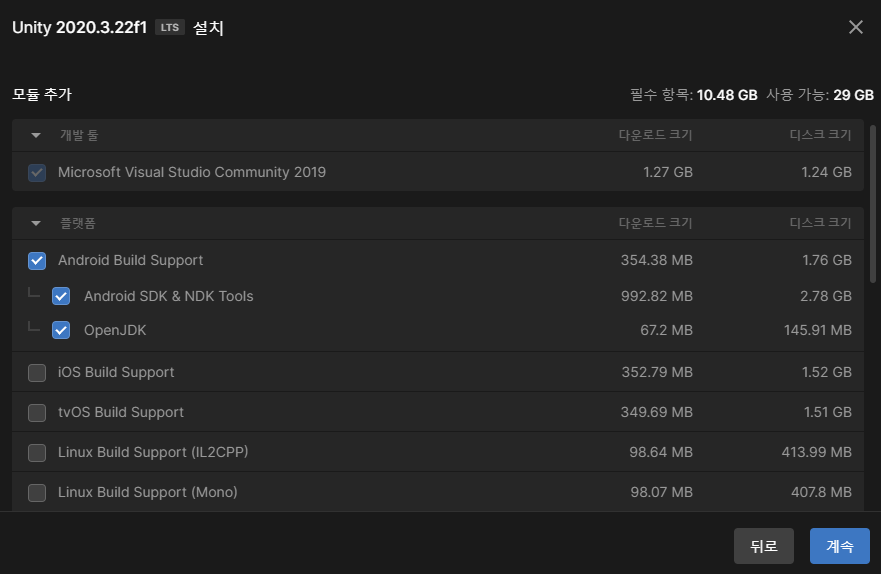The height and width of the screenshot is (574, 881).
Task: Click the 992.82 MB download size
Action: click(x=656, y=296)
